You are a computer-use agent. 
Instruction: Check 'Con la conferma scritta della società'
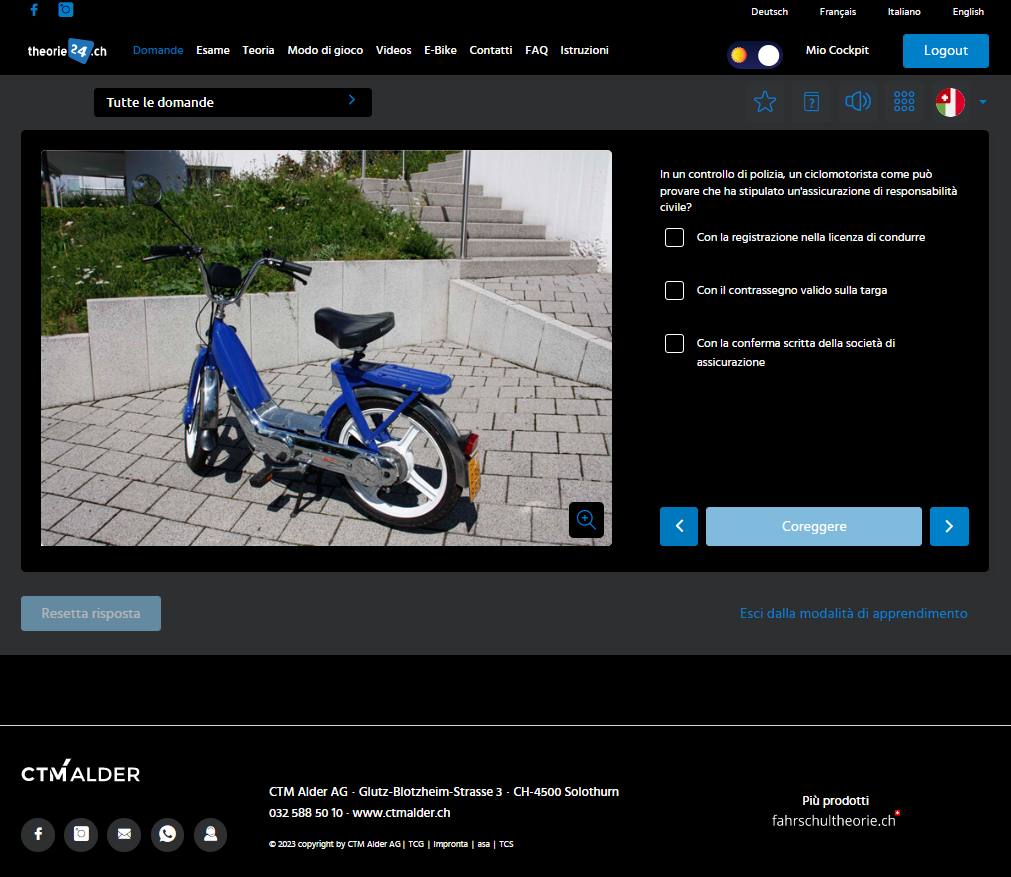coord(674,343)
